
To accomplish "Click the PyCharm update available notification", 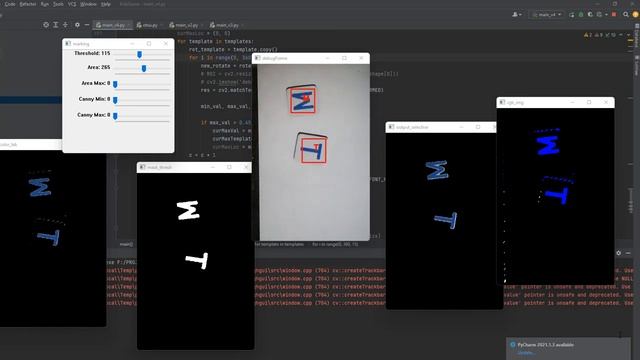I will click(568, 348).
